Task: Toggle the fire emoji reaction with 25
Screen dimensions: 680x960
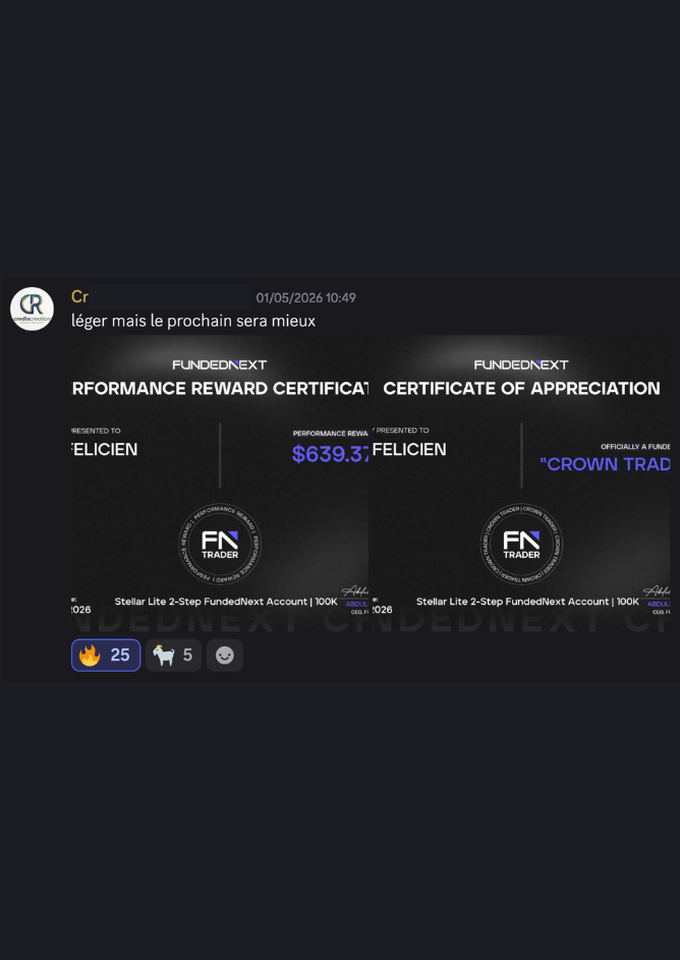Action: click(106, 655)
